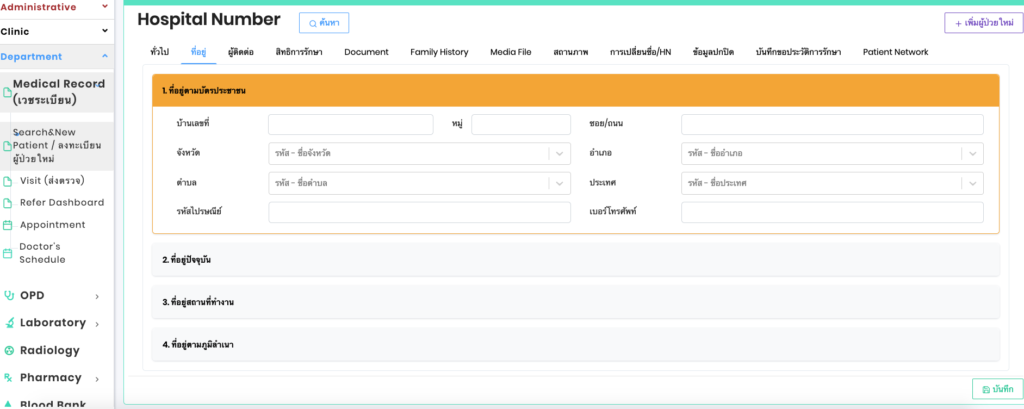Click the Laboratory flask icon
This screenshot has height=409, width=1024.
(x=9, y=323)
